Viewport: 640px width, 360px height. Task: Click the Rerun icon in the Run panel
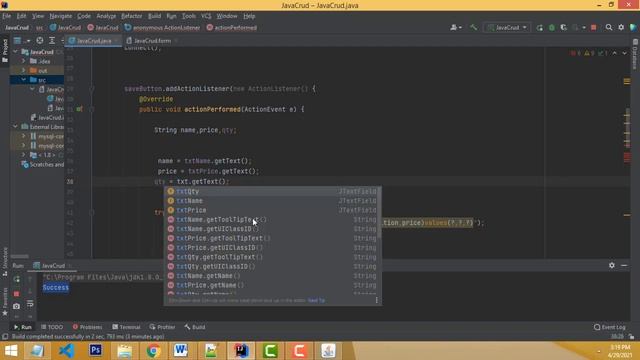[x=16, y=279]
